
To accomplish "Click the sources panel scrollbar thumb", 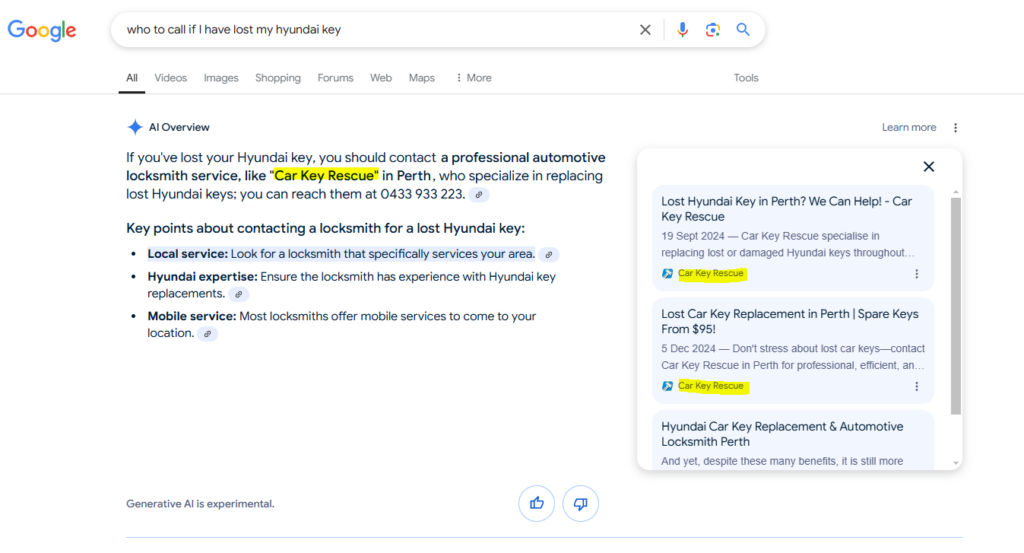I will 956,306.
